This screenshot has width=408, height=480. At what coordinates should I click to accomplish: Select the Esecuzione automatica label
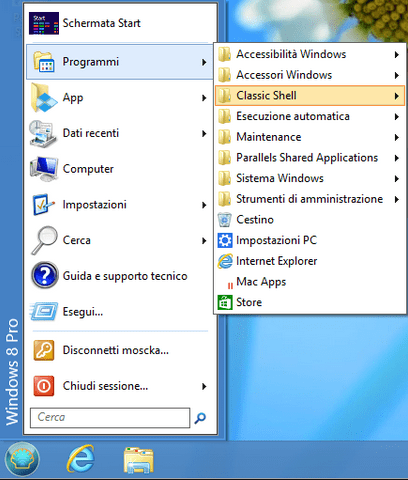pyautogui.click(x=293, y=116)
